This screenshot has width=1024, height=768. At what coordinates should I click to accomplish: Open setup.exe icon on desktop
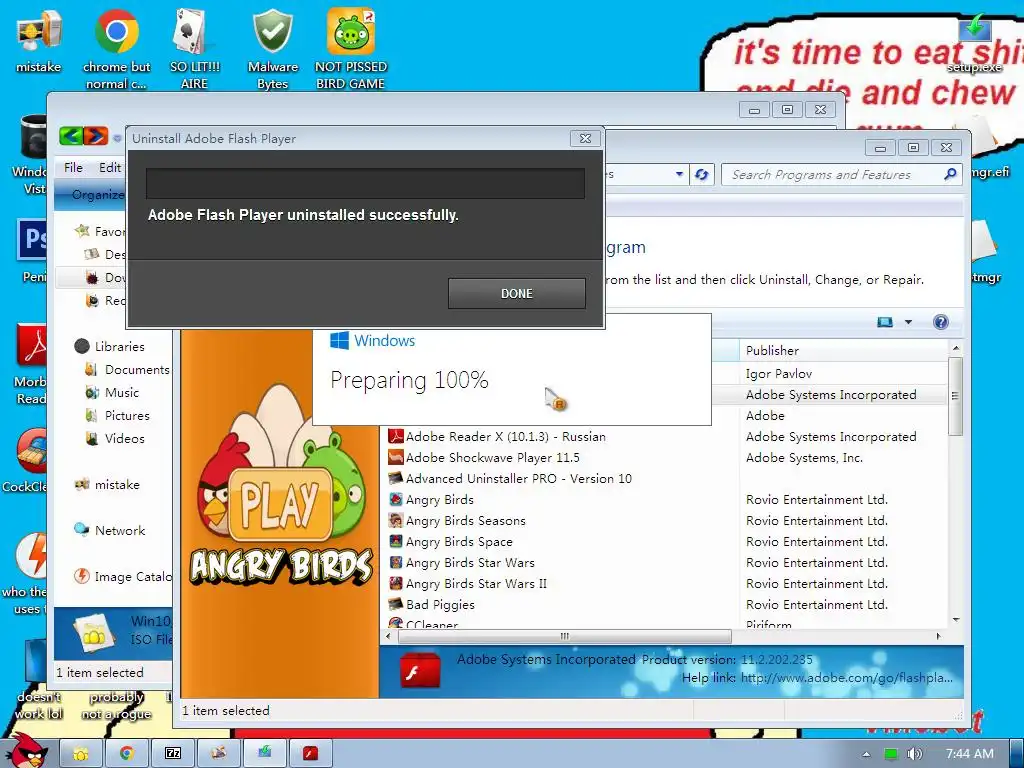coord(974,42)
